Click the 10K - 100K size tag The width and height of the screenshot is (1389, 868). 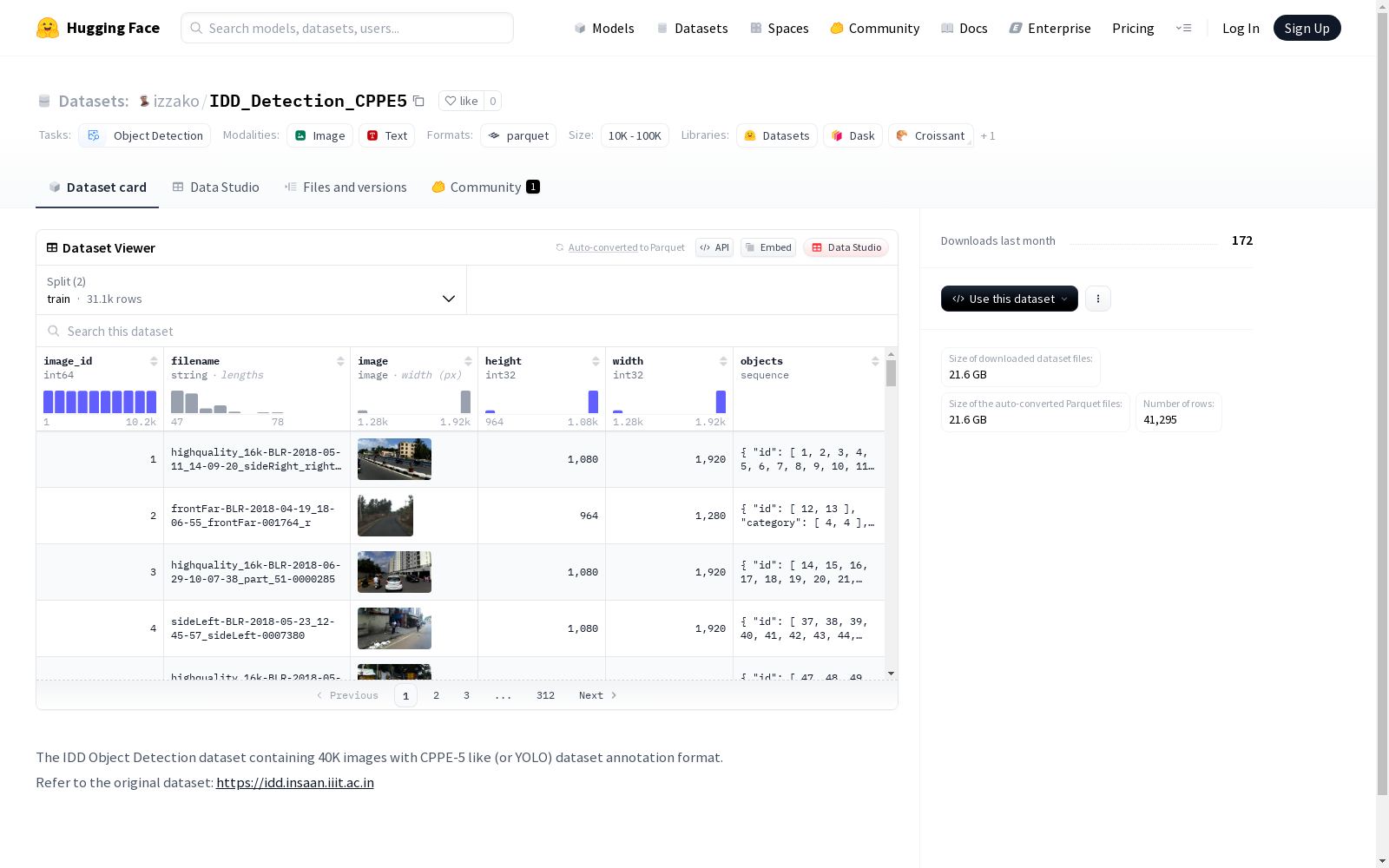click(635, 135)
